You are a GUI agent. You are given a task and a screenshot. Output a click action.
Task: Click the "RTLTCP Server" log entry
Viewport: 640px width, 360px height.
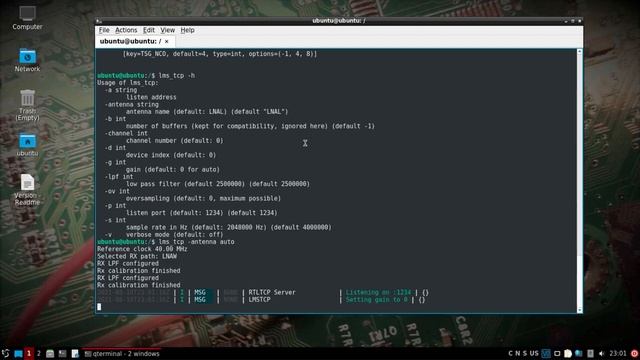272,292
